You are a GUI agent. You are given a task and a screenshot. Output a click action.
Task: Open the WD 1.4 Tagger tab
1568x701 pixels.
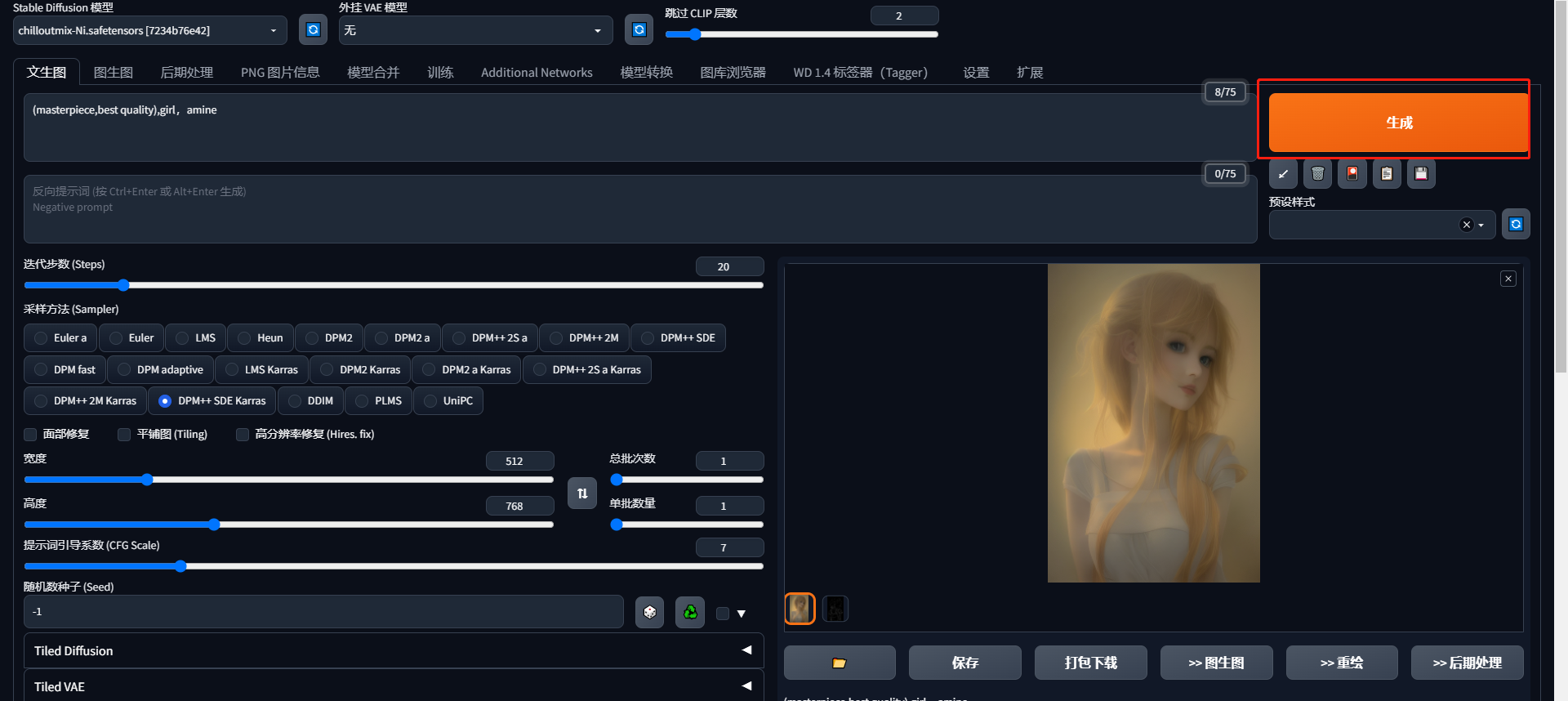[861, 72]
